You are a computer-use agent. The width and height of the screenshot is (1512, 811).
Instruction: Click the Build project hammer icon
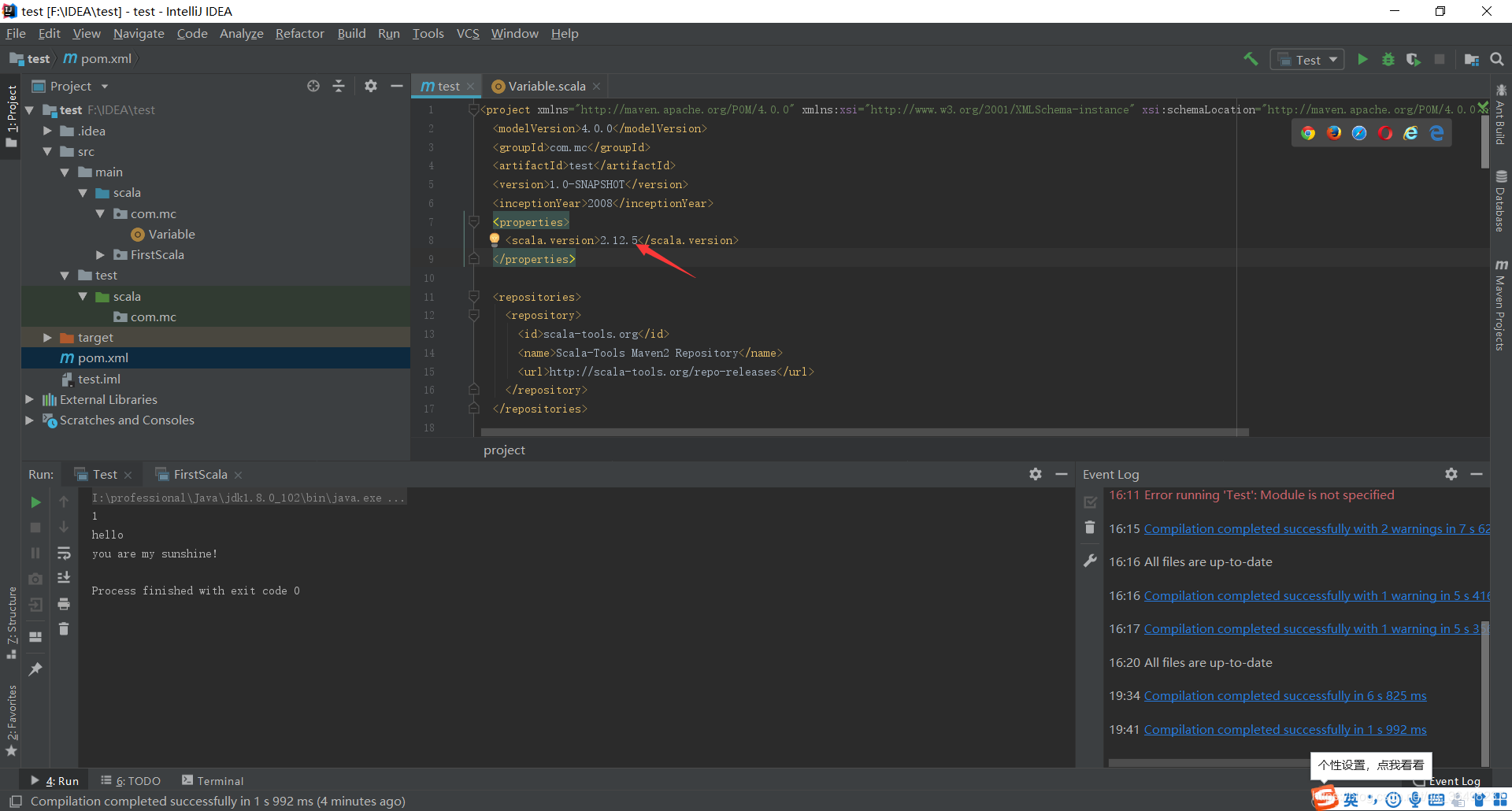pos(1251,59)
